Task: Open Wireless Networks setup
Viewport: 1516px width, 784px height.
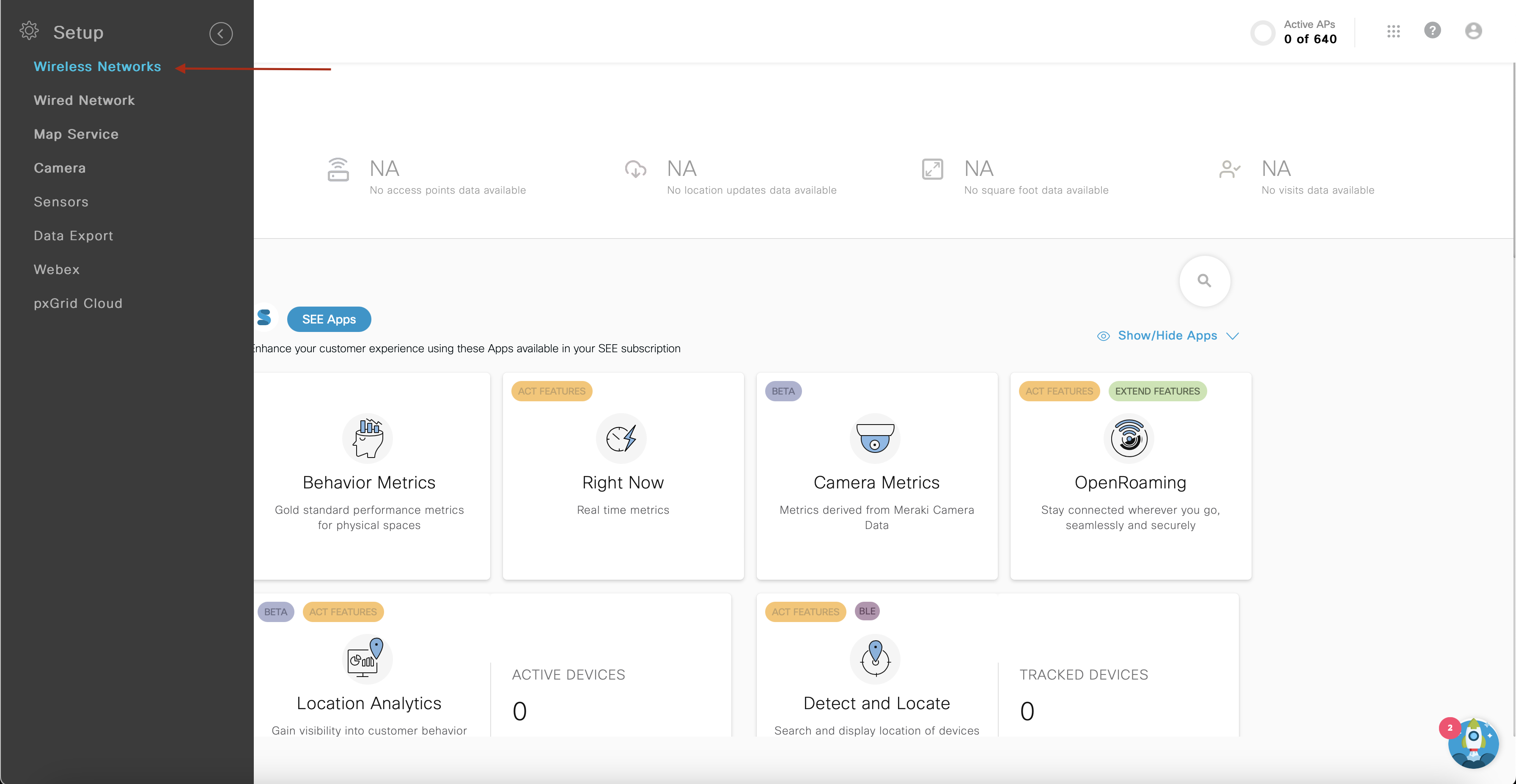Action: coord(97,66)
